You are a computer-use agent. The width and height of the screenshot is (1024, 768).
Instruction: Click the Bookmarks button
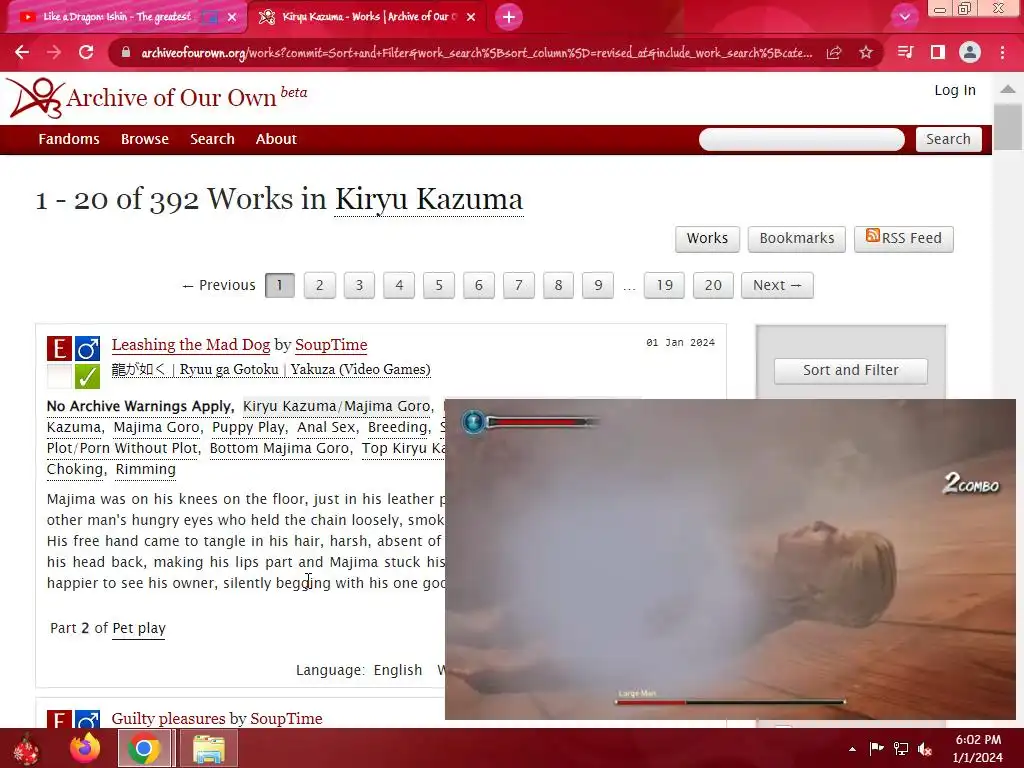point(797,238)
